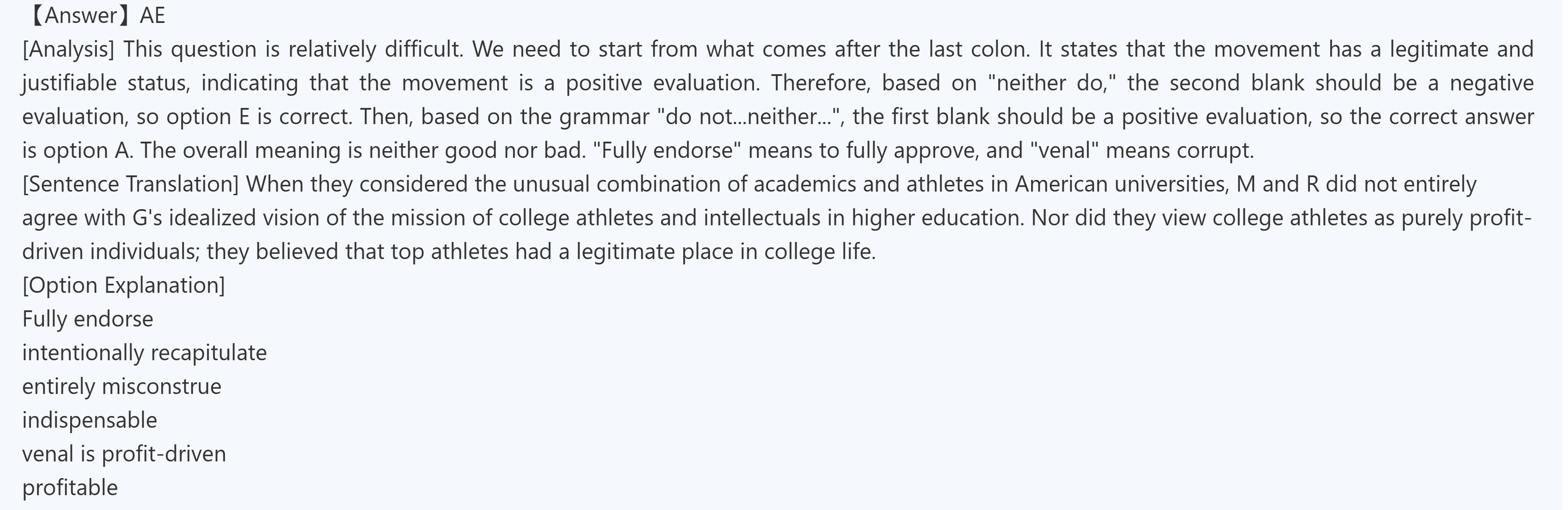The image size is (1568, 510).
Task: Click the option "profitable" in the last line
Action: 70,488
